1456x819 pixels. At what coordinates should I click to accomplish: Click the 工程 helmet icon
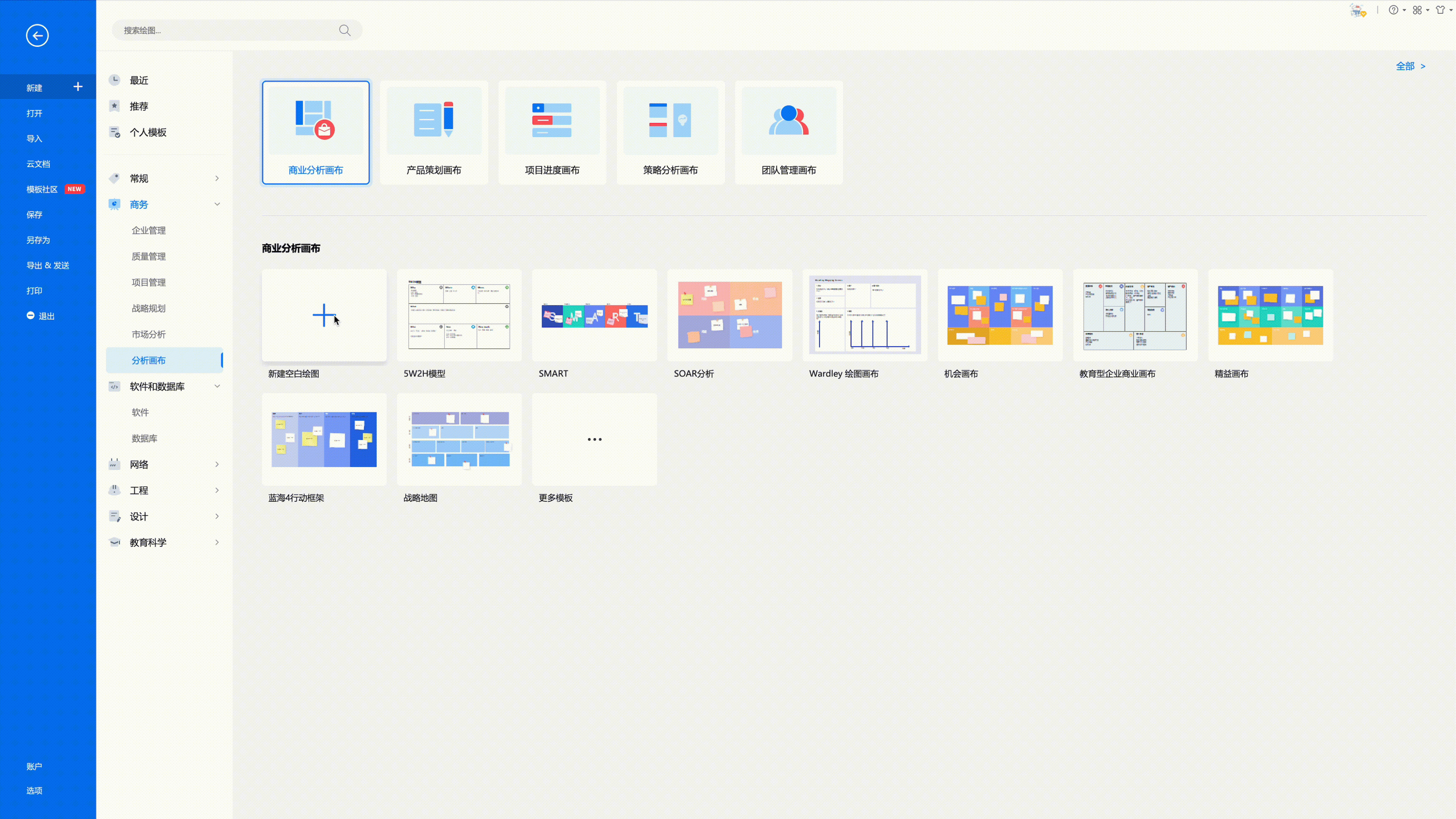(x=115, y=491)
